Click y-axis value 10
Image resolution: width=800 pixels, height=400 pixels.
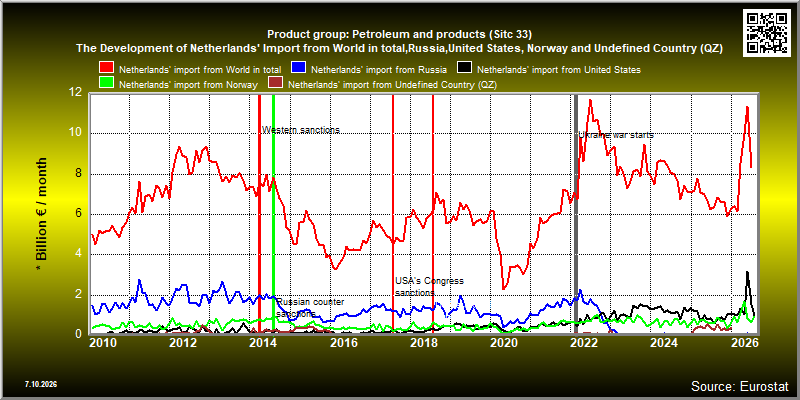(76, 133)
